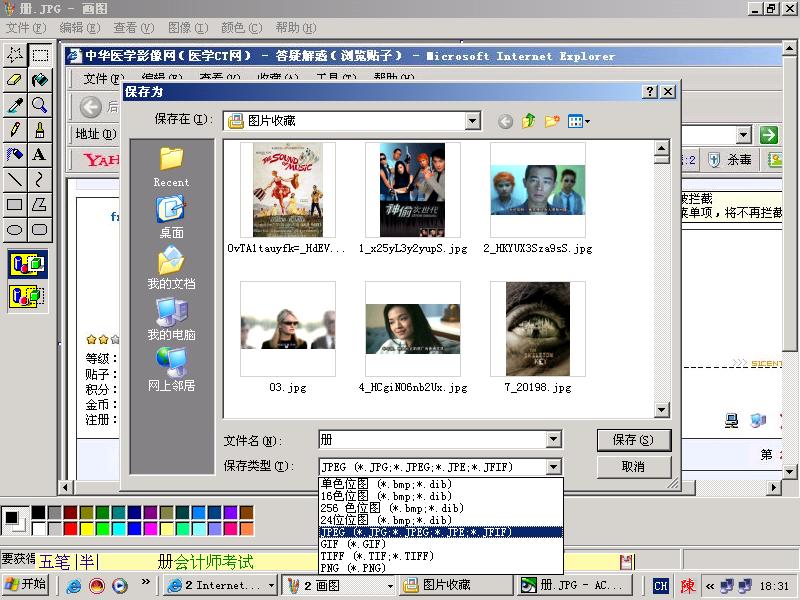Select the Polygon shape tool

40,205
